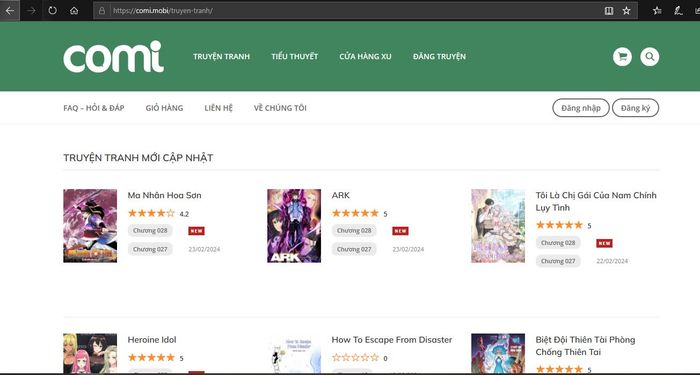The image size is (700, 375).
Task: Open Tiểu Thuyết menu
Action: click(295, 57)
